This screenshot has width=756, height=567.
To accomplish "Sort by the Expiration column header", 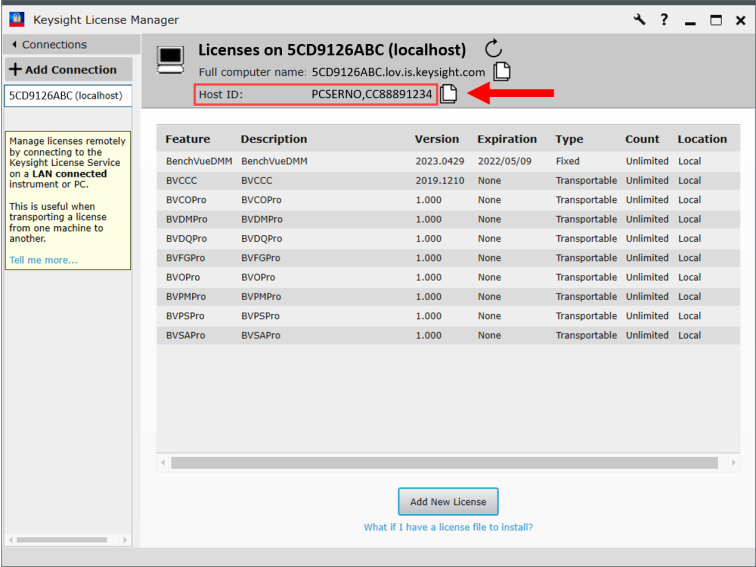I will pos(507,139).
